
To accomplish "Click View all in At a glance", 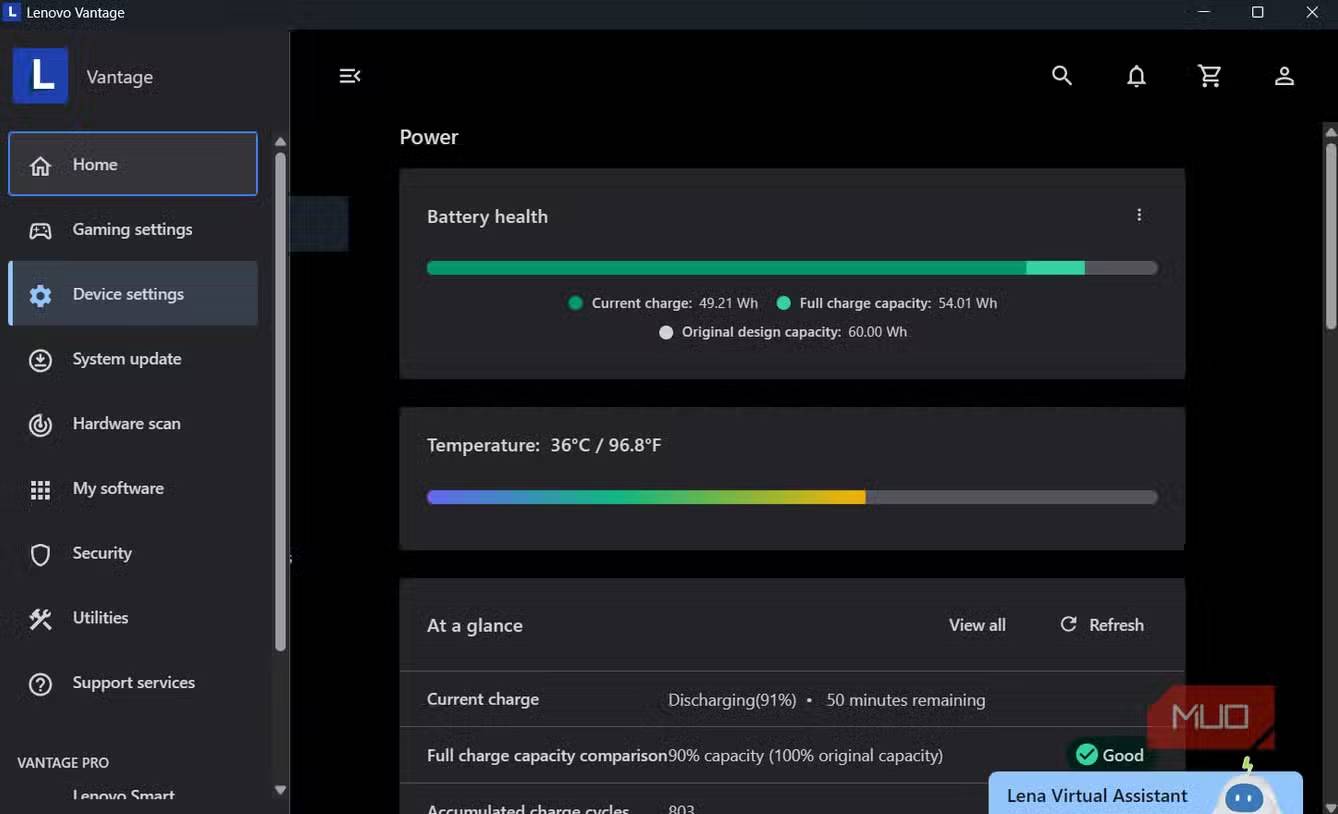I will click(977, 625).
